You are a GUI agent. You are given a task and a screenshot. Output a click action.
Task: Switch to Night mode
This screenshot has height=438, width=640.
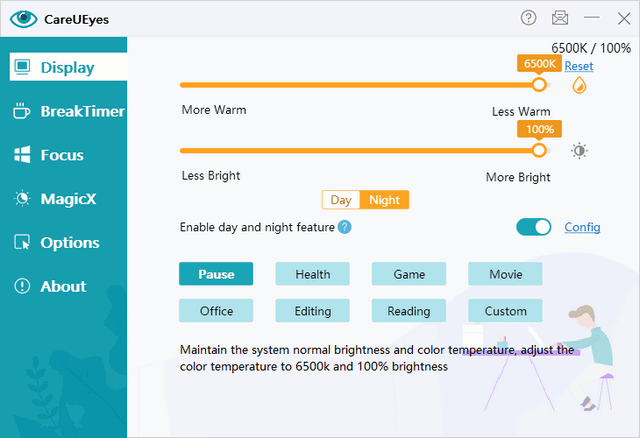point(384,200)
